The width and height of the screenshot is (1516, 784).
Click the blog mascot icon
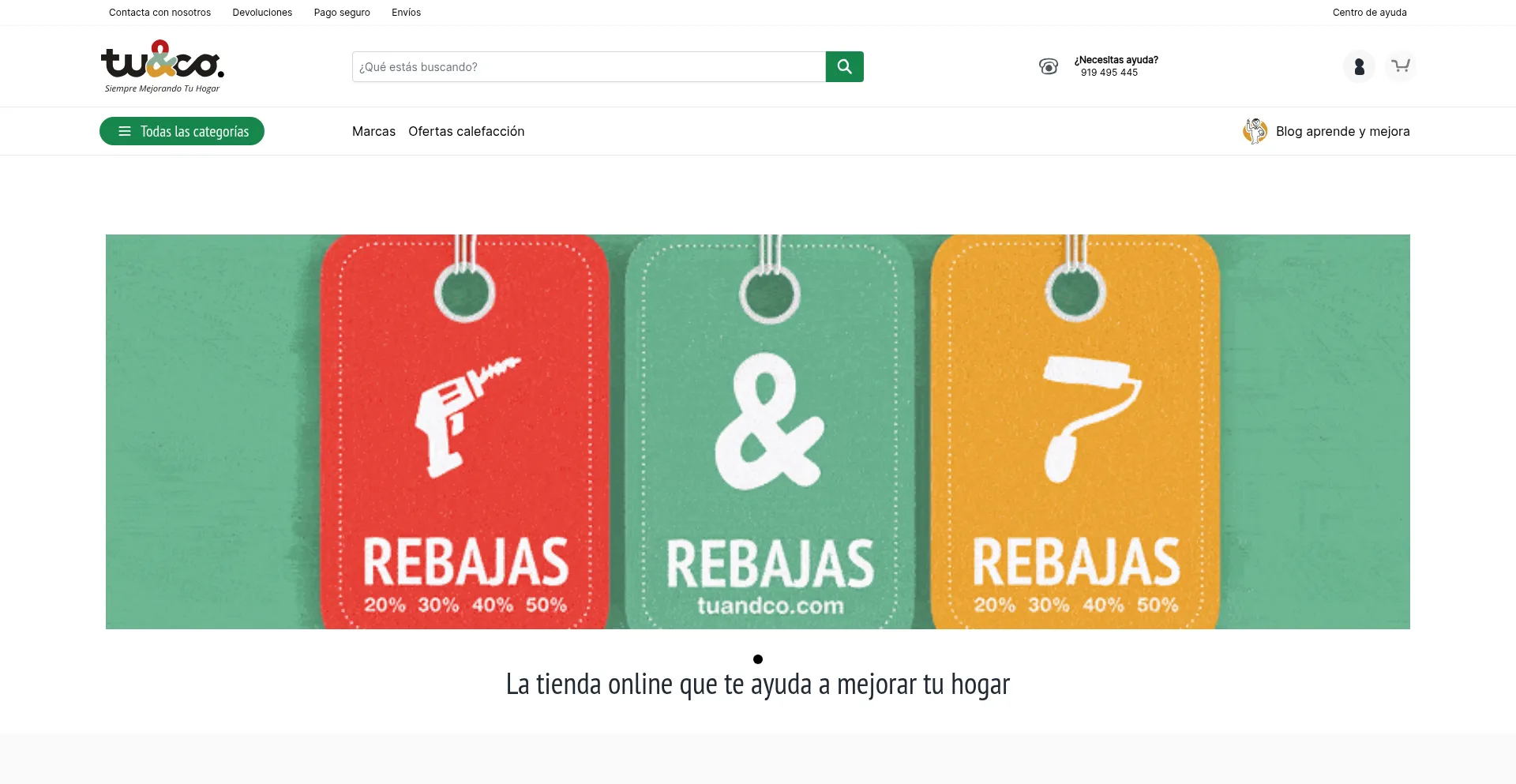[x=1255, y=131]
